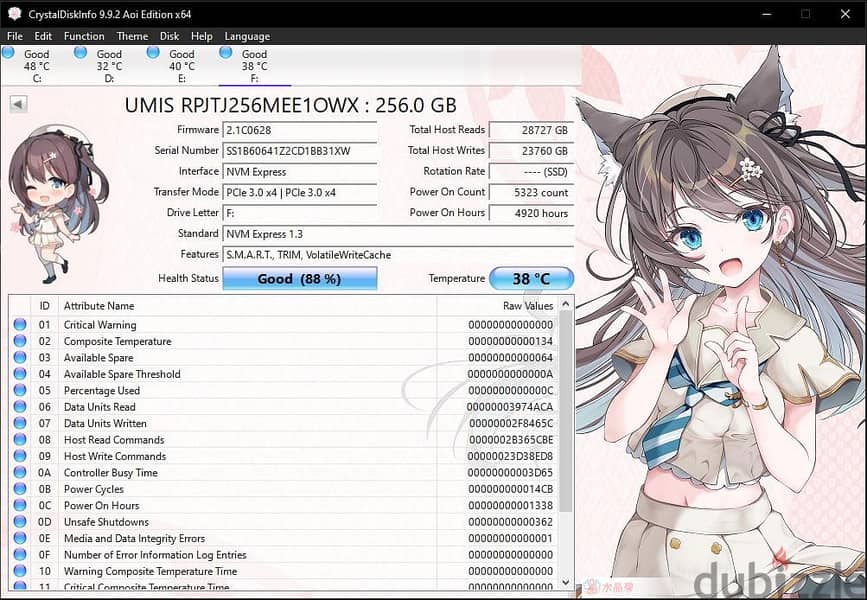This screenshot has width=867, height=600.
Task: Select raw value 000000000014CB
Action: (x=510, y=489)
